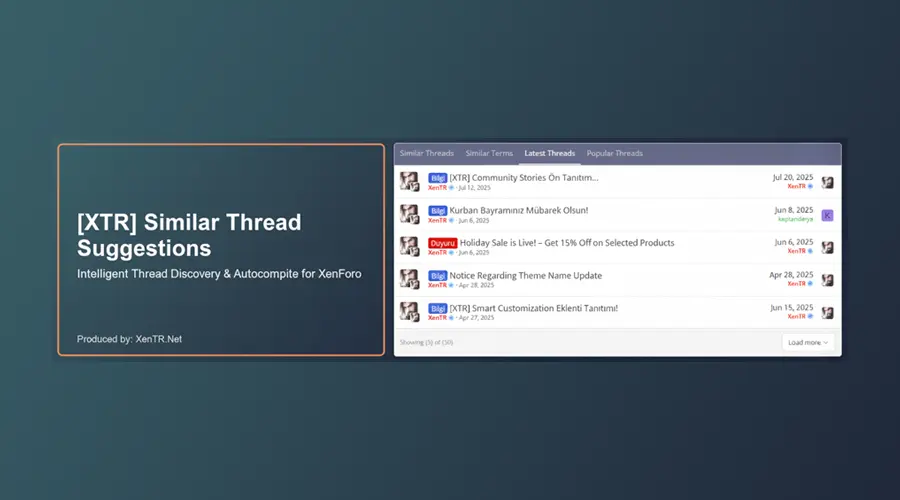Click author avatar beside Theme Name Update thread

409,279
